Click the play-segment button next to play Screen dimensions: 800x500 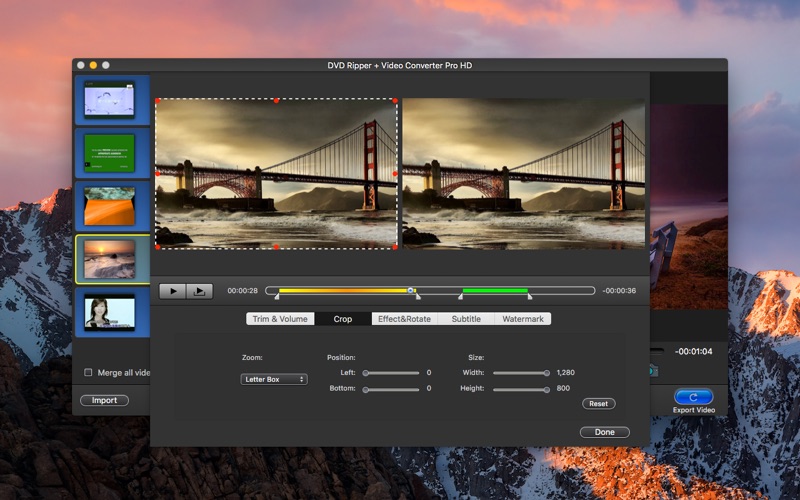point(200,291)
